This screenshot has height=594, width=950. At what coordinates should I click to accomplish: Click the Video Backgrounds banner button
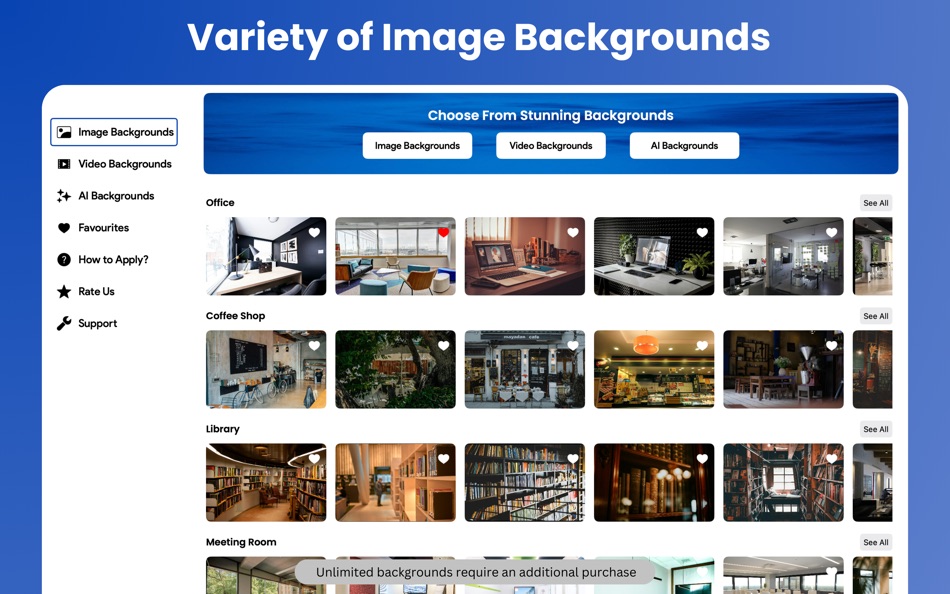(x=551, y=145)
